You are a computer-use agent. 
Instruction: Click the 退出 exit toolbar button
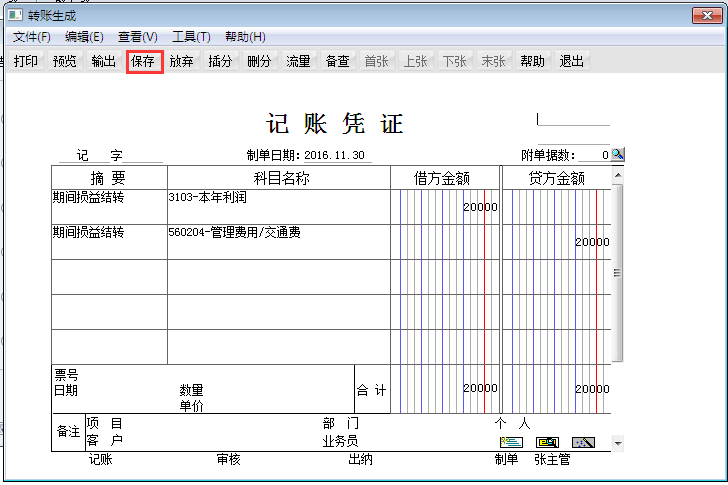pyautogui.click(x=572, y=61)
